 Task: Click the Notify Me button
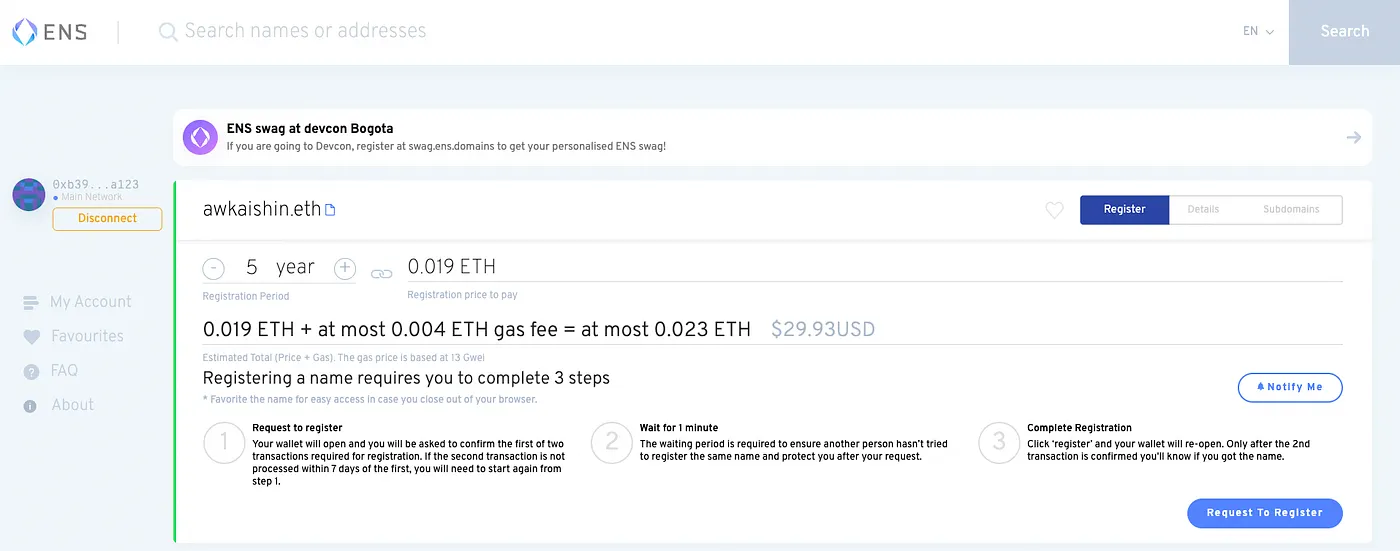click(1290, 387)
